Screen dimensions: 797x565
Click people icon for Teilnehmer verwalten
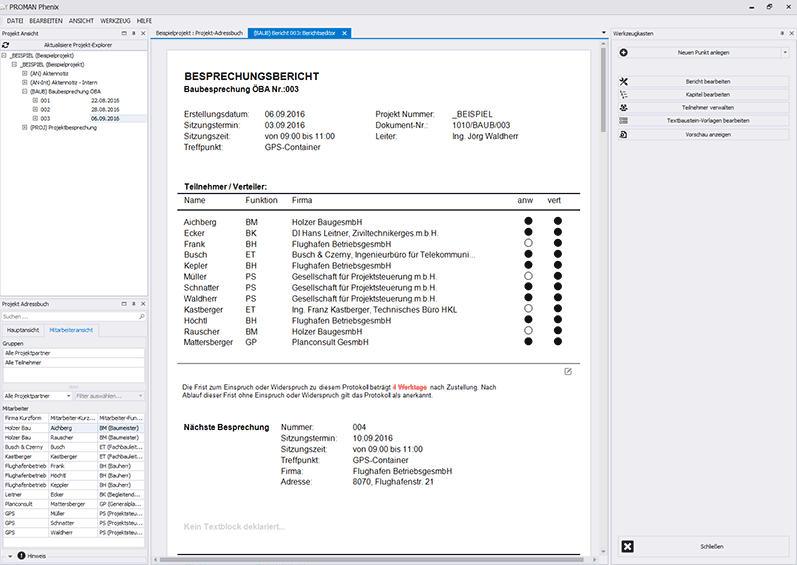click(x=624, y=108)
